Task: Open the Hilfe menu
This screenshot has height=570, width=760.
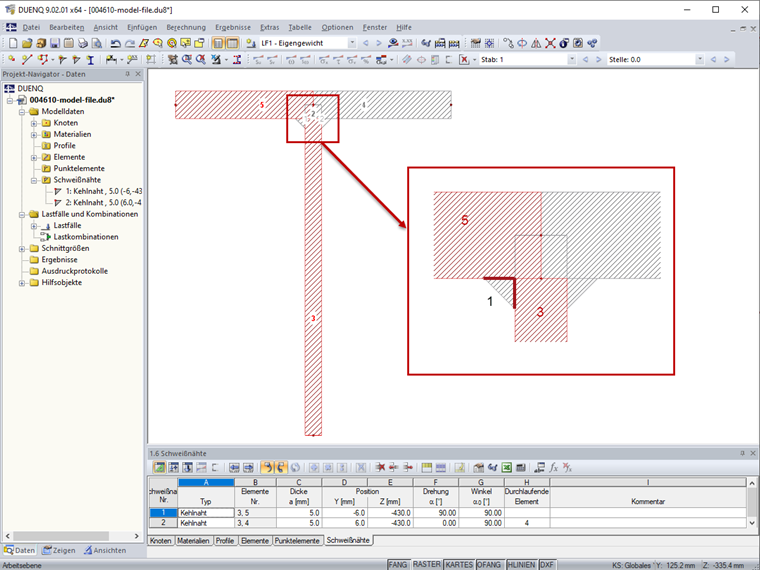Action: [x=404, y=28]
